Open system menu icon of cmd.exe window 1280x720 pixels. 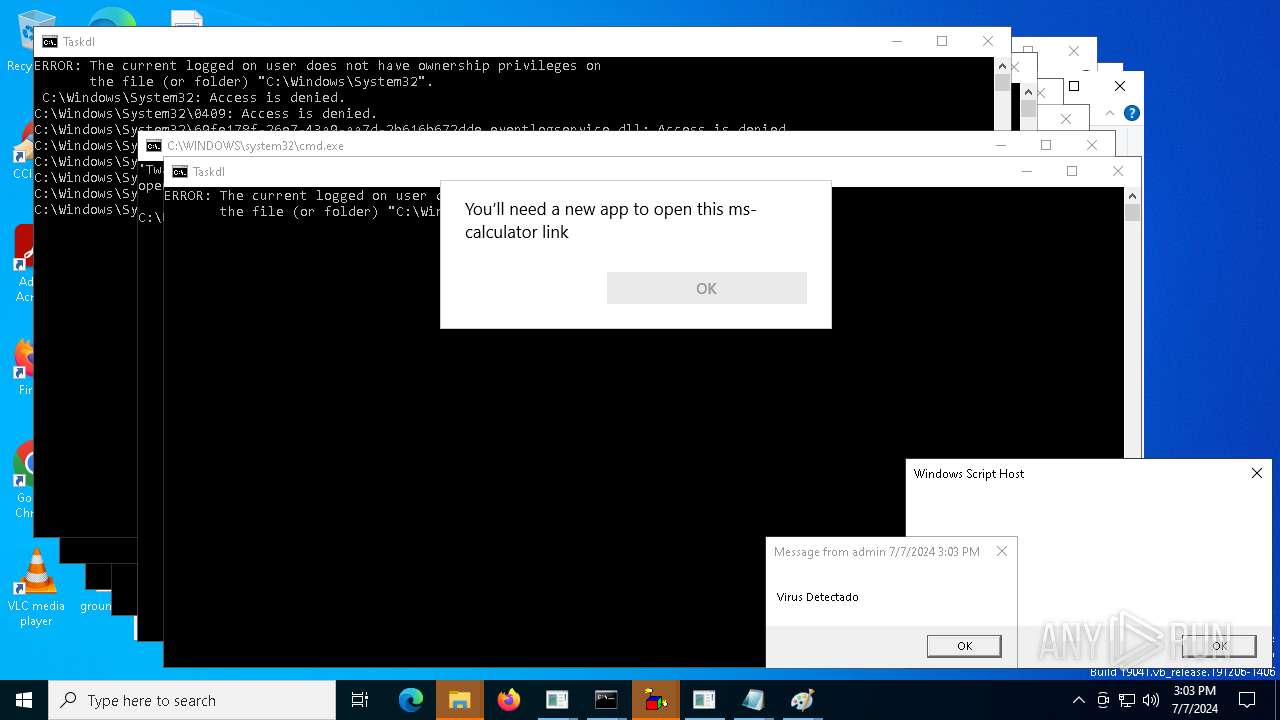154,146
